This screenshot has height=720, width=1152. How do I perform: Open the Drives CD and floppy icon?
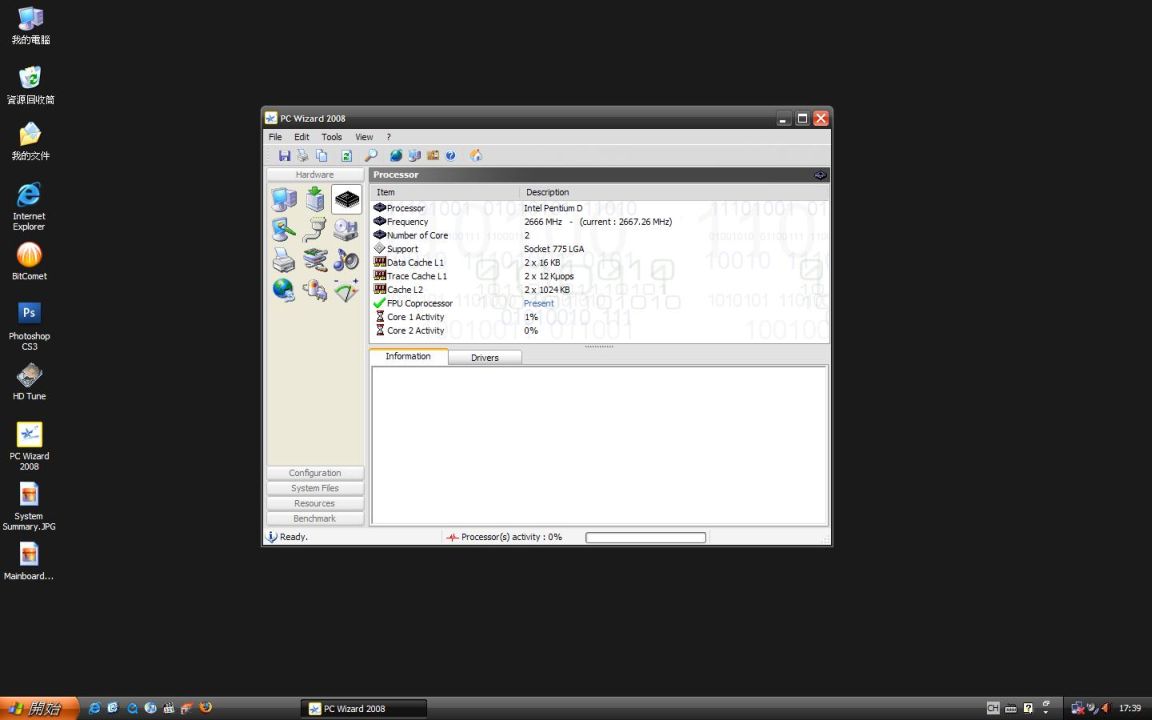tap(346, 230)
